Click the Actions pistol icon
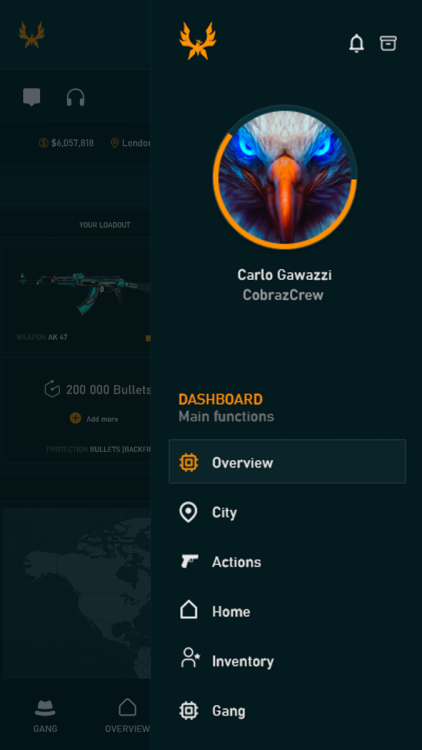The image size is (422, 750). pos(189,561)
